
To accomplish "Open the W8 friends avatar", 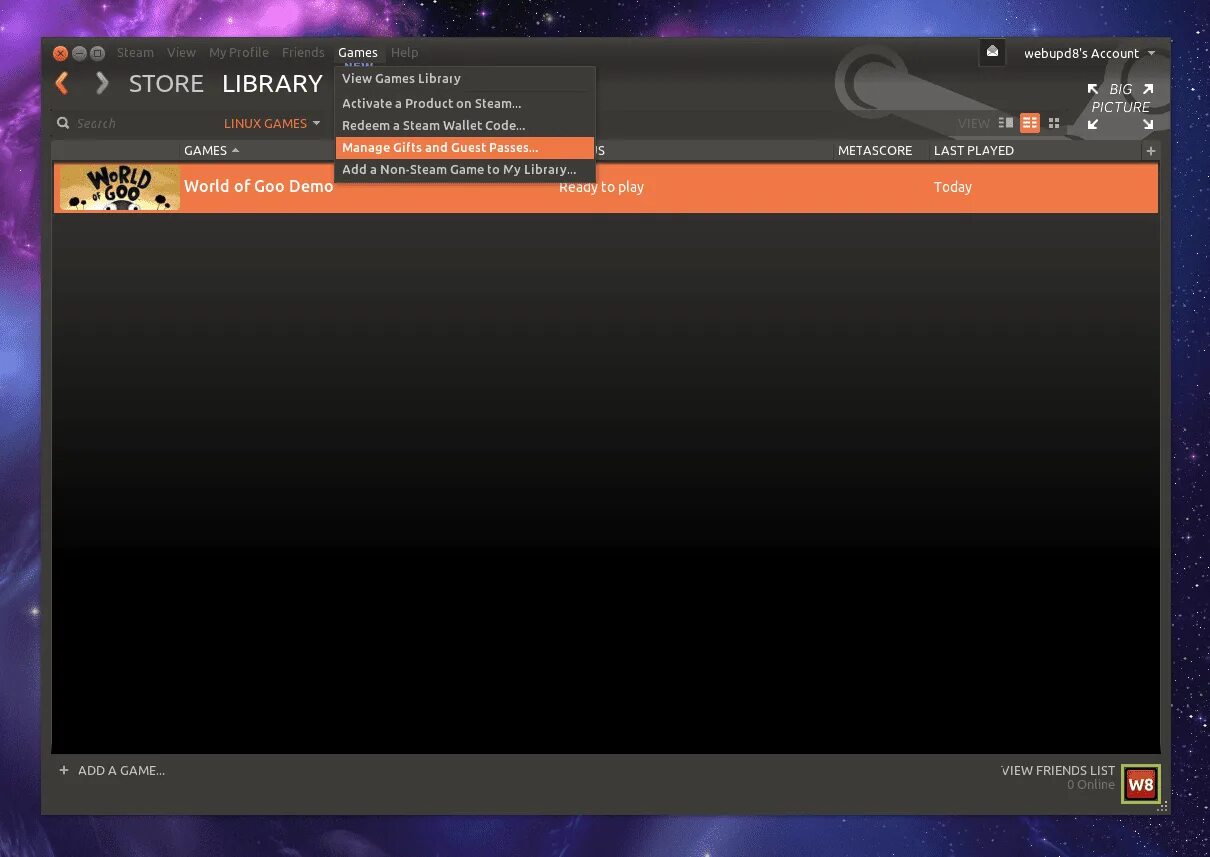I will tap(1140, 784).
